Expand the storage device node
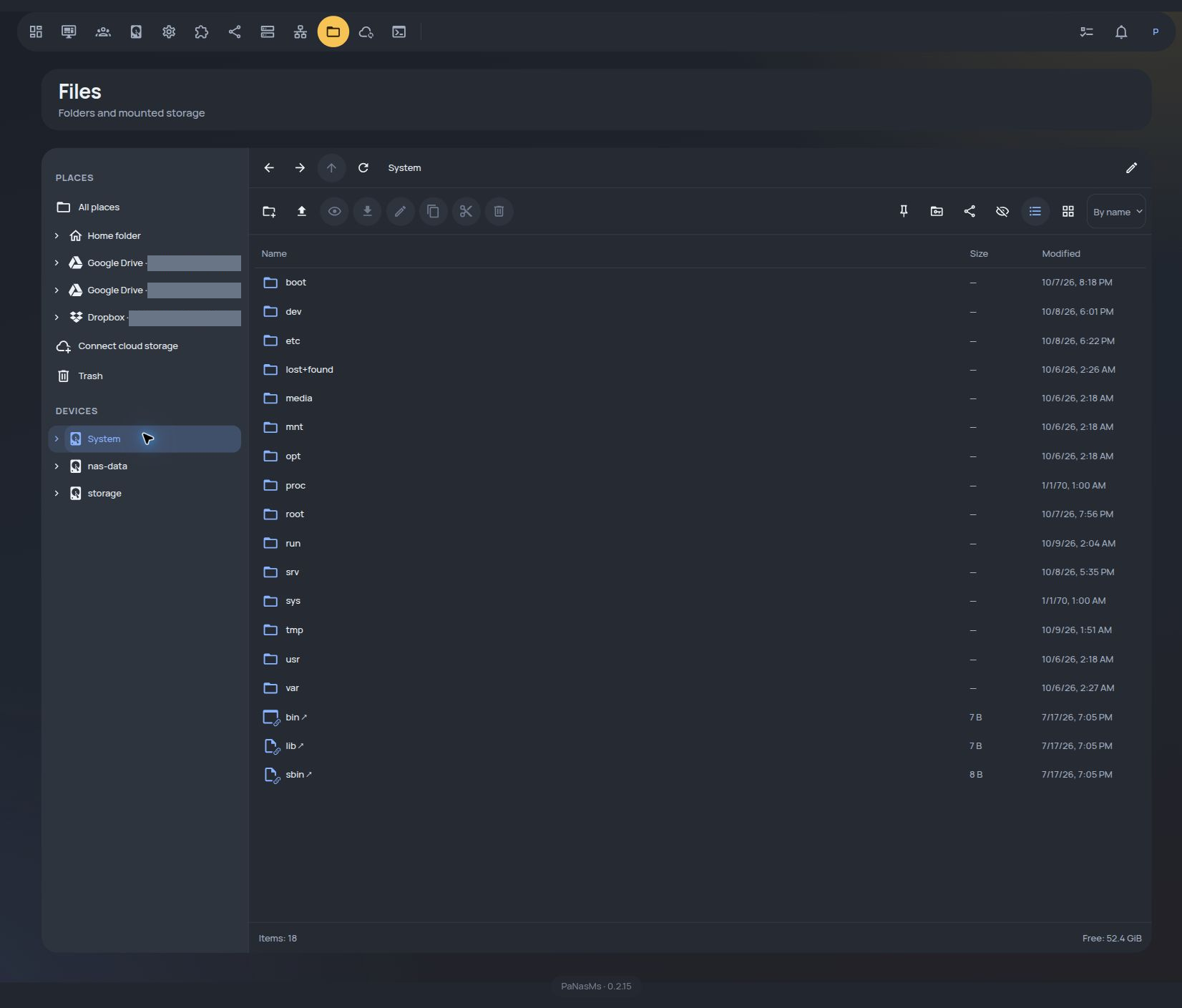Screen dimensions: 1182x1008 (x=57, y=493)
